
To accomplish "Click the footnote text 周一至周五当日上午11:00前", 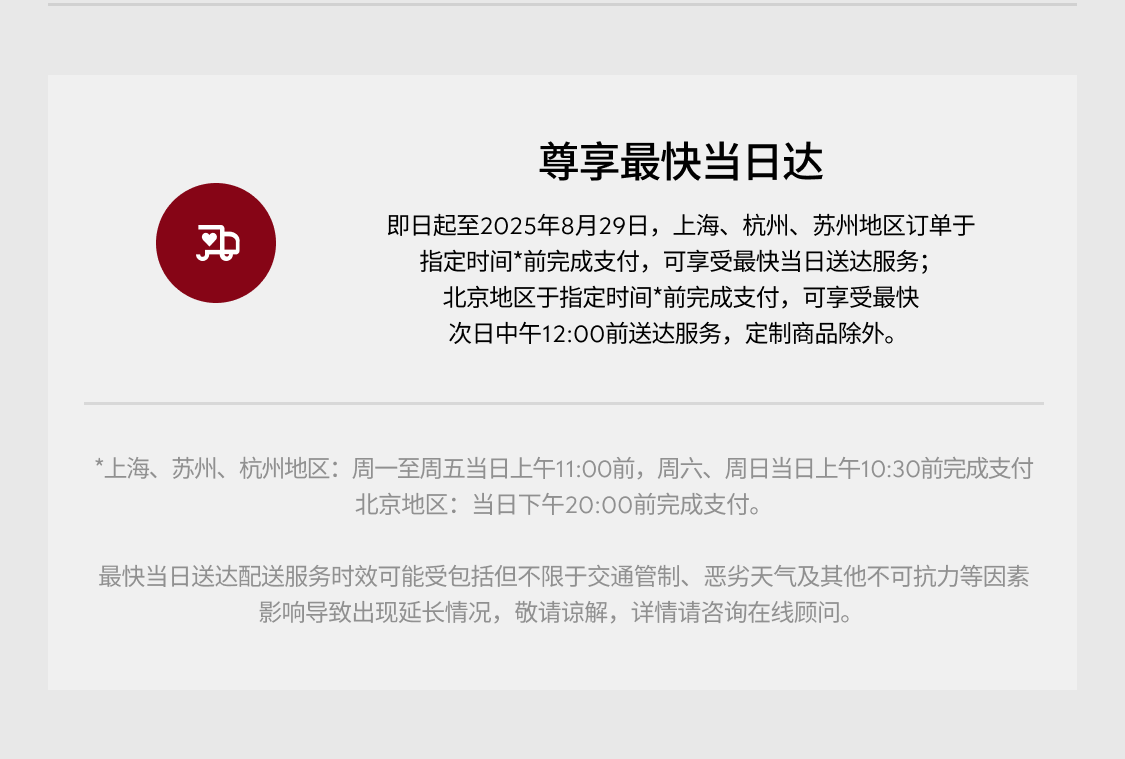I will (493, 468).
